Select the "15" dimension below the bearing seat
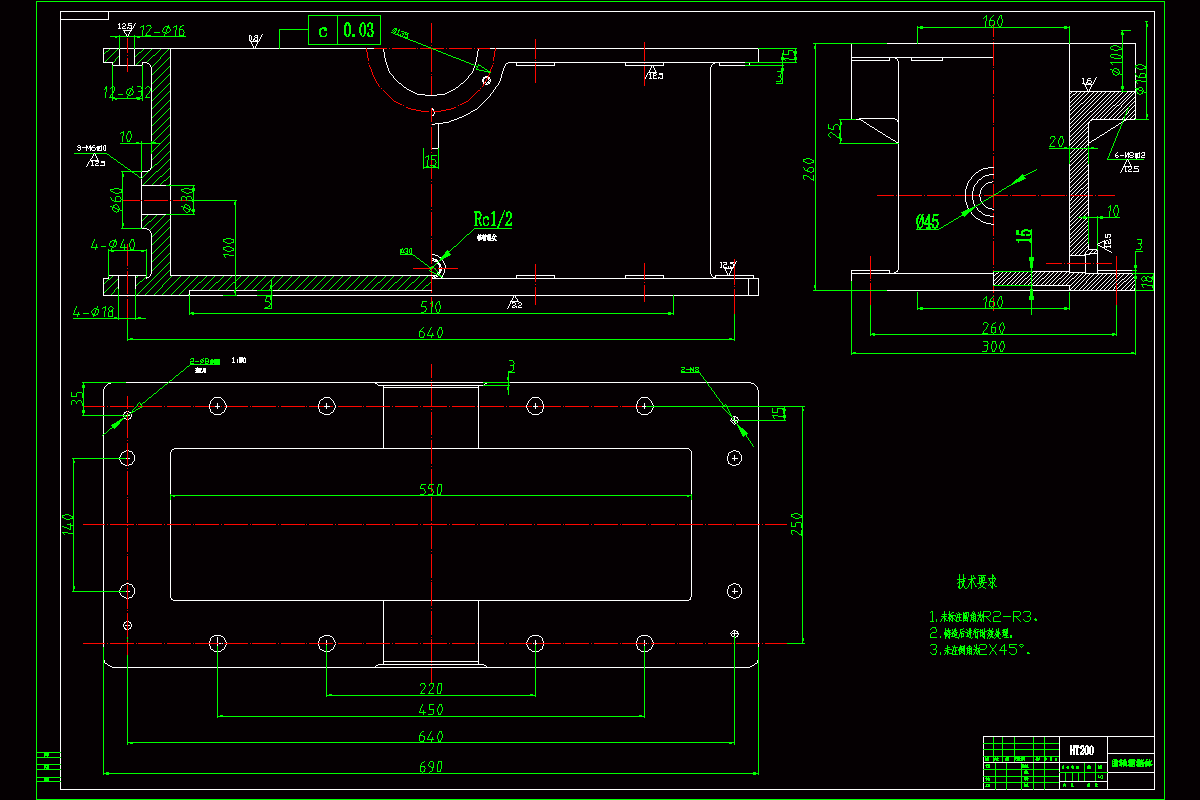Image resolution: width=1200 pixels, height=800 pixels. [430, 160]
